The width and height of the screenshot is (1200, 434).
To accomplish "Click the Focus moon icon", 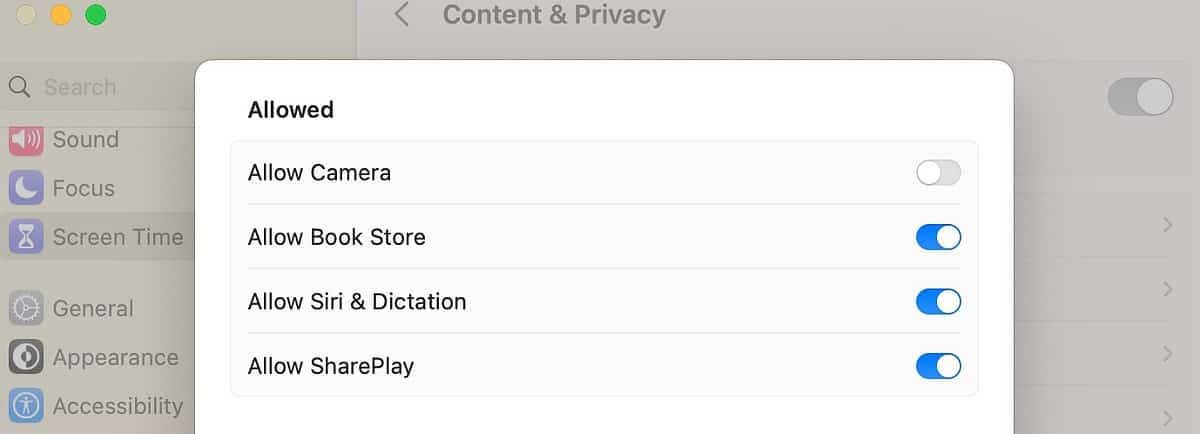I will [x=26, y=188].
